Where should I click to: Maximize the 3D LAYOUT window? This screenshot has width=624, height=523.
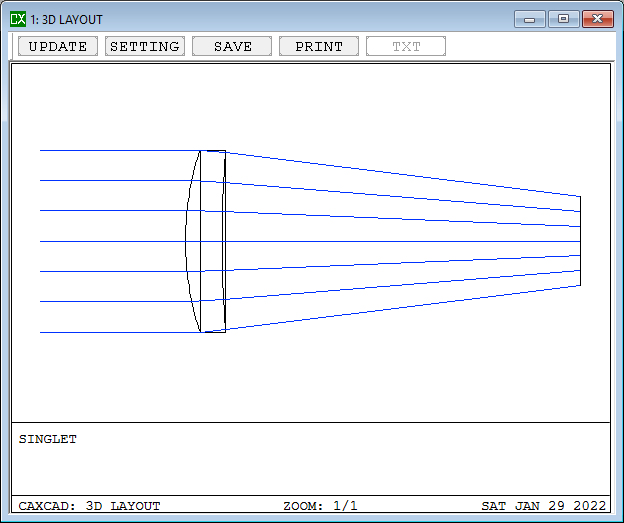(564, 19)
